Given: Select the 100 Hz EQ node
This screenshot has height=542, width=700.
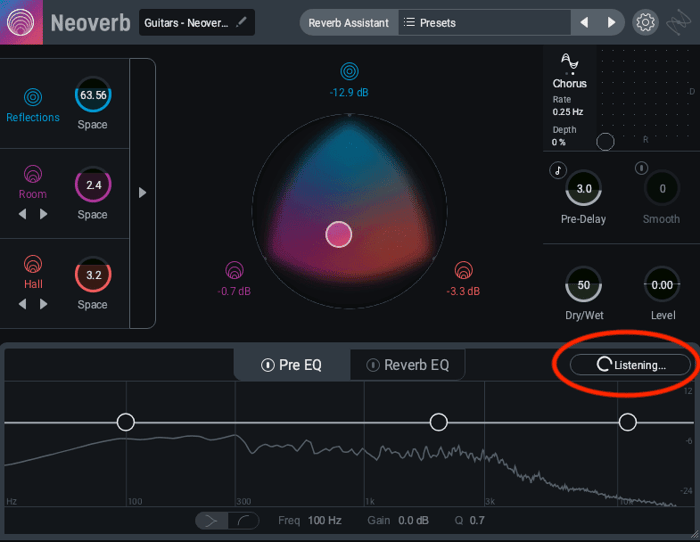Looking at the screenshot, I should click(x=126, y=422).
